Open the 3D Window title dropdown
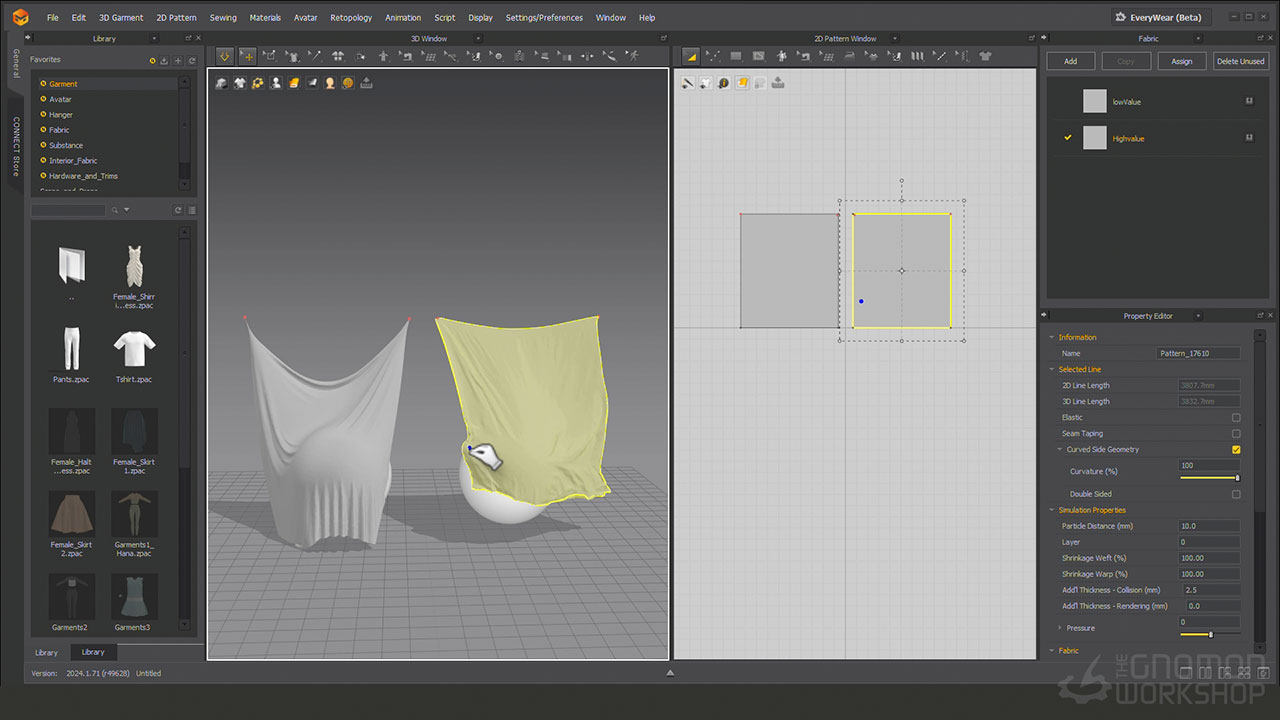The image size is (1280, 720). 477,39
